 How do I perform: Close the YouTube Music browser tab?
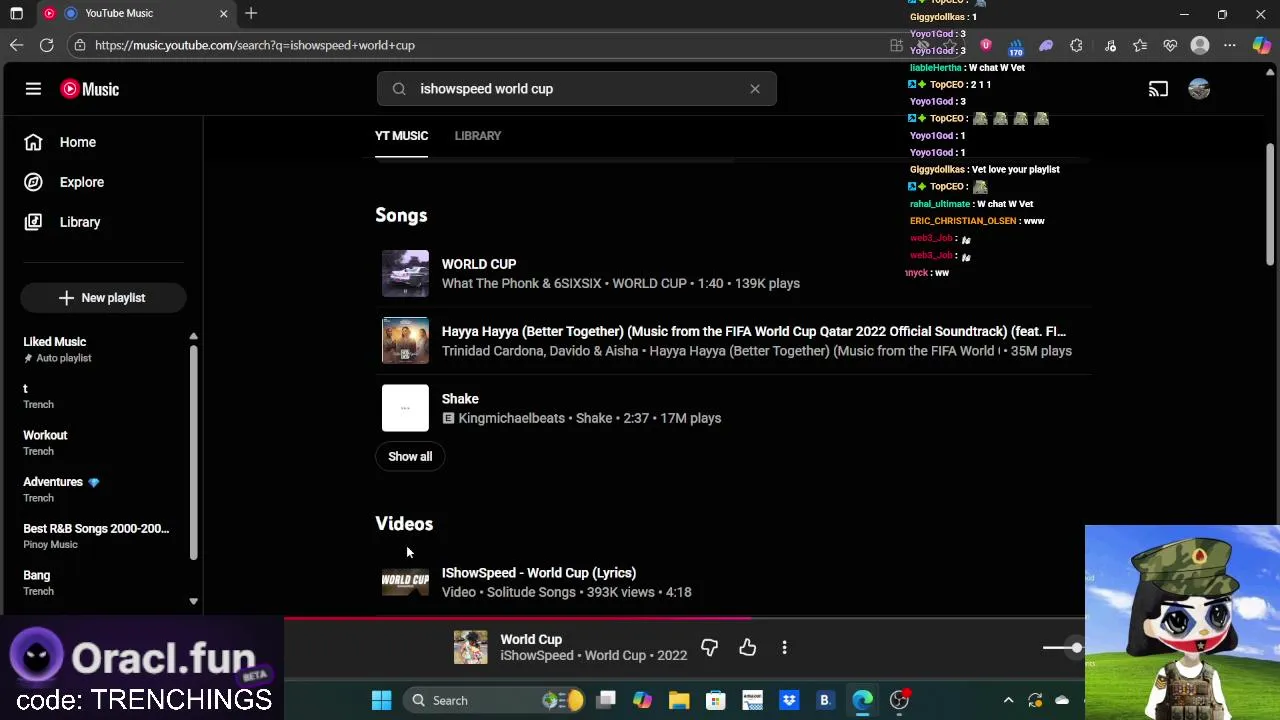pyautogui.click(x=223, y=13)
